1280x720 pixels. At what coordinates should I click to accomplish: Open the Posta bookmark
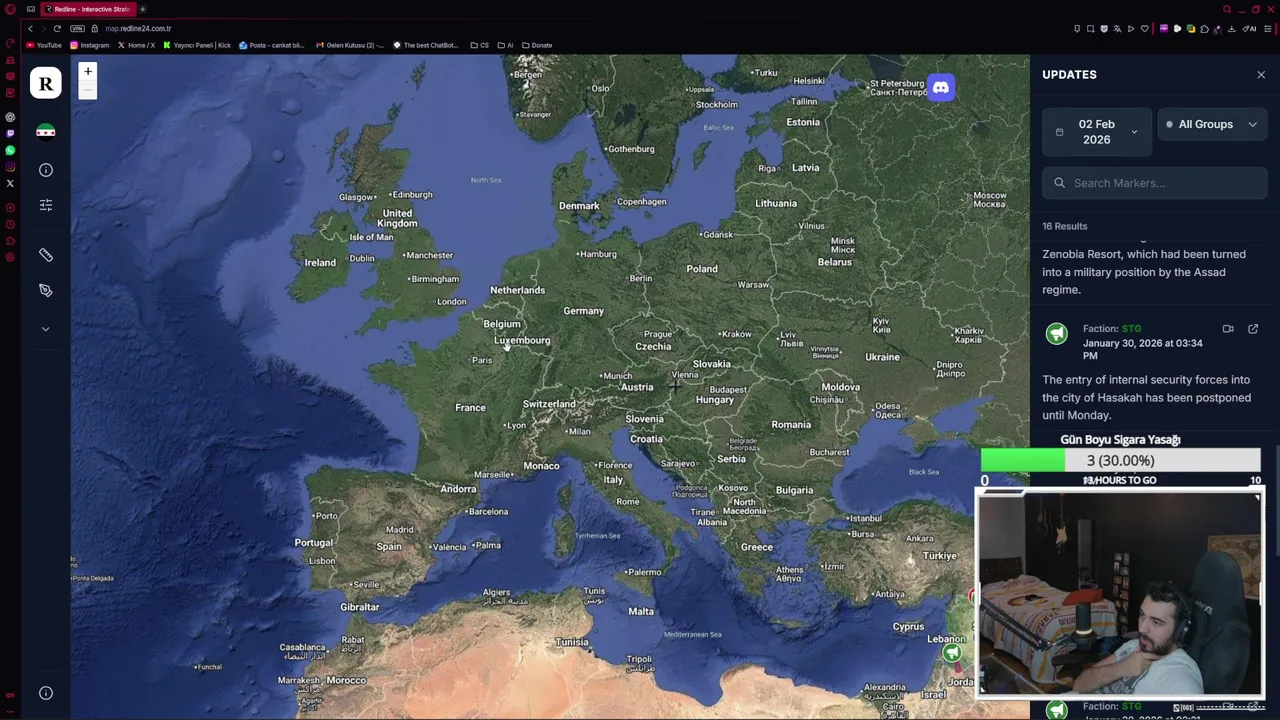click(272, 45)
